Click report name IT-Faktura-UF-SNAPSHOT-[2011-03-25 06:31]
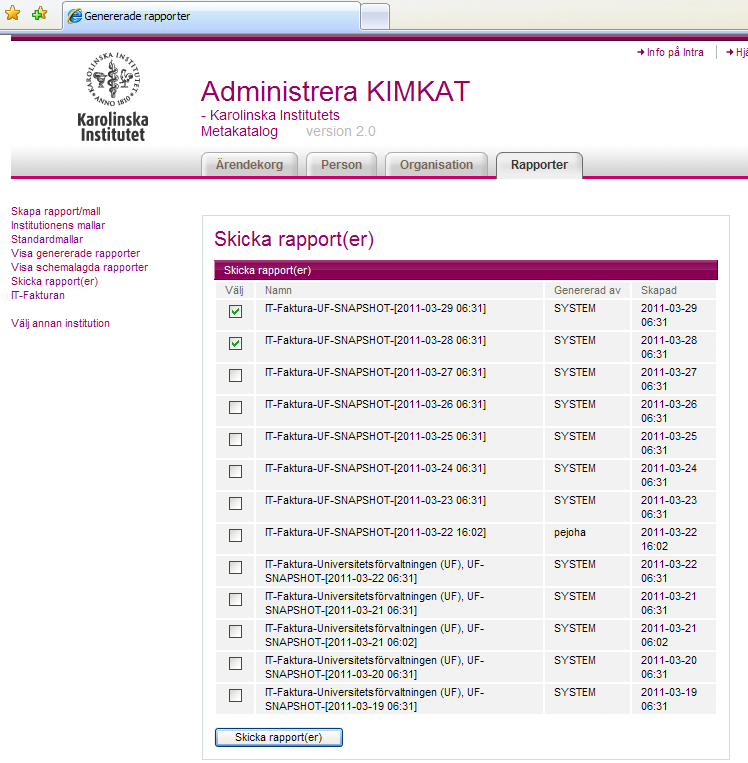Viewport: 748px width, 763px height. pos(375,436)
